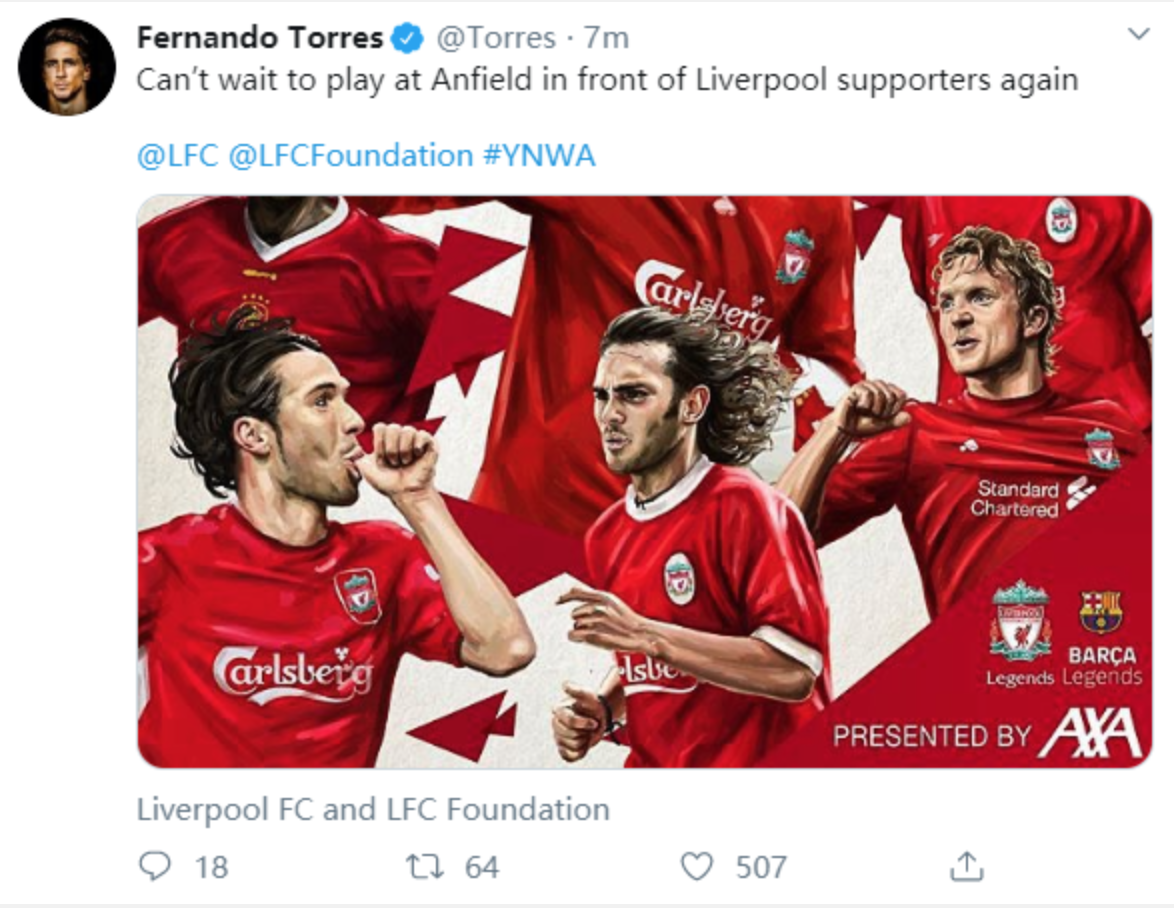Open the share tweet icon
Image resolution: width=1174 pixels, height=908 pixels.
[x=966, y=866]
